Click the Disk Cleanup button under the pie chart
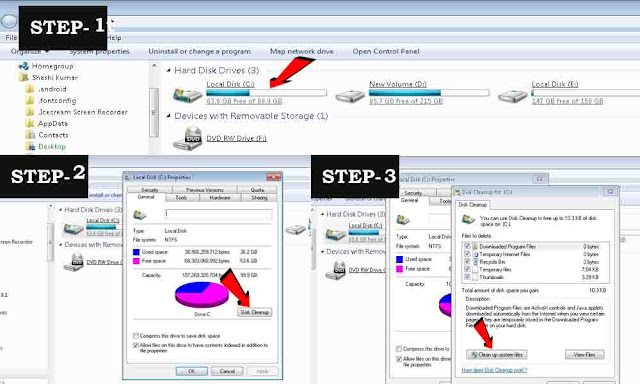The image size is (640, 384). (x=254, y=312)
